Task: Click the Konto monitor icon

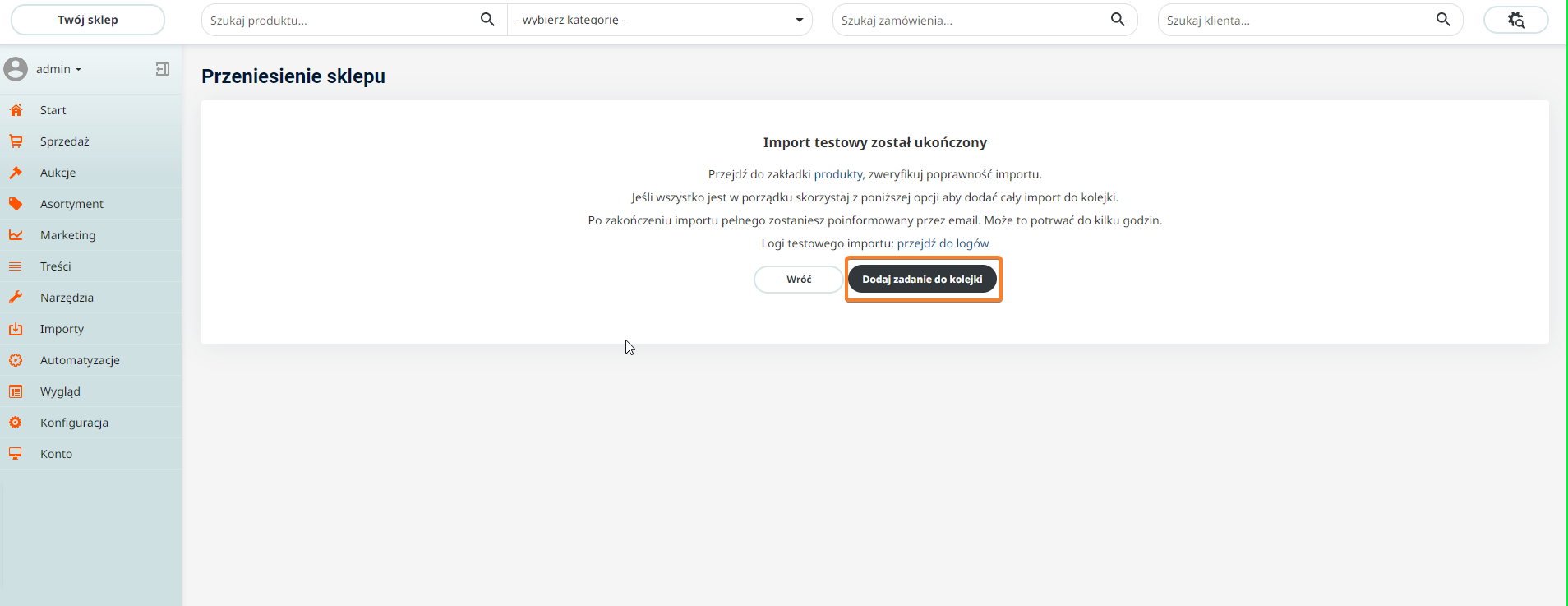Action: (16, 454)
